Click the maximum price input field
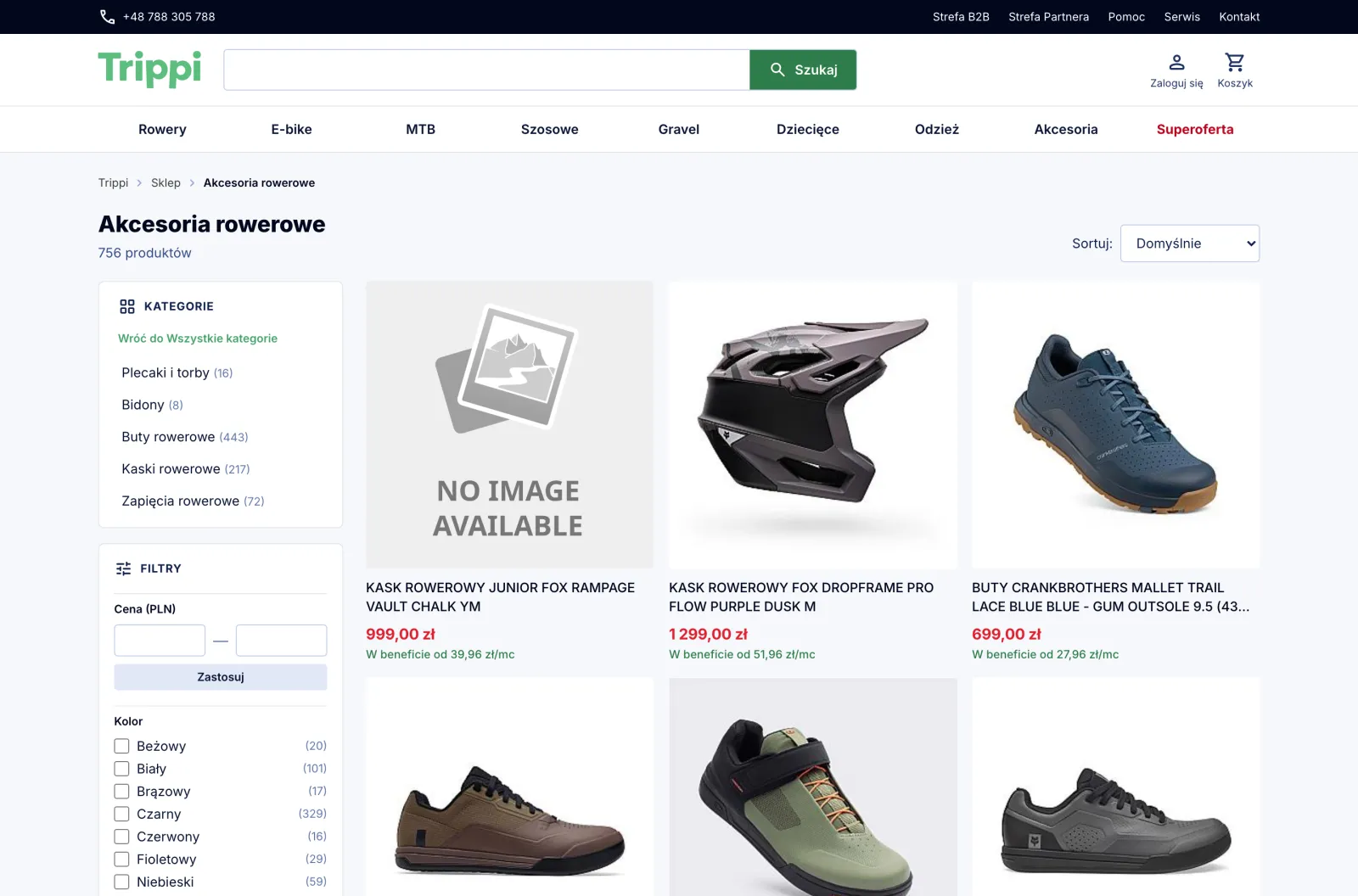 (x=281, y=641)
